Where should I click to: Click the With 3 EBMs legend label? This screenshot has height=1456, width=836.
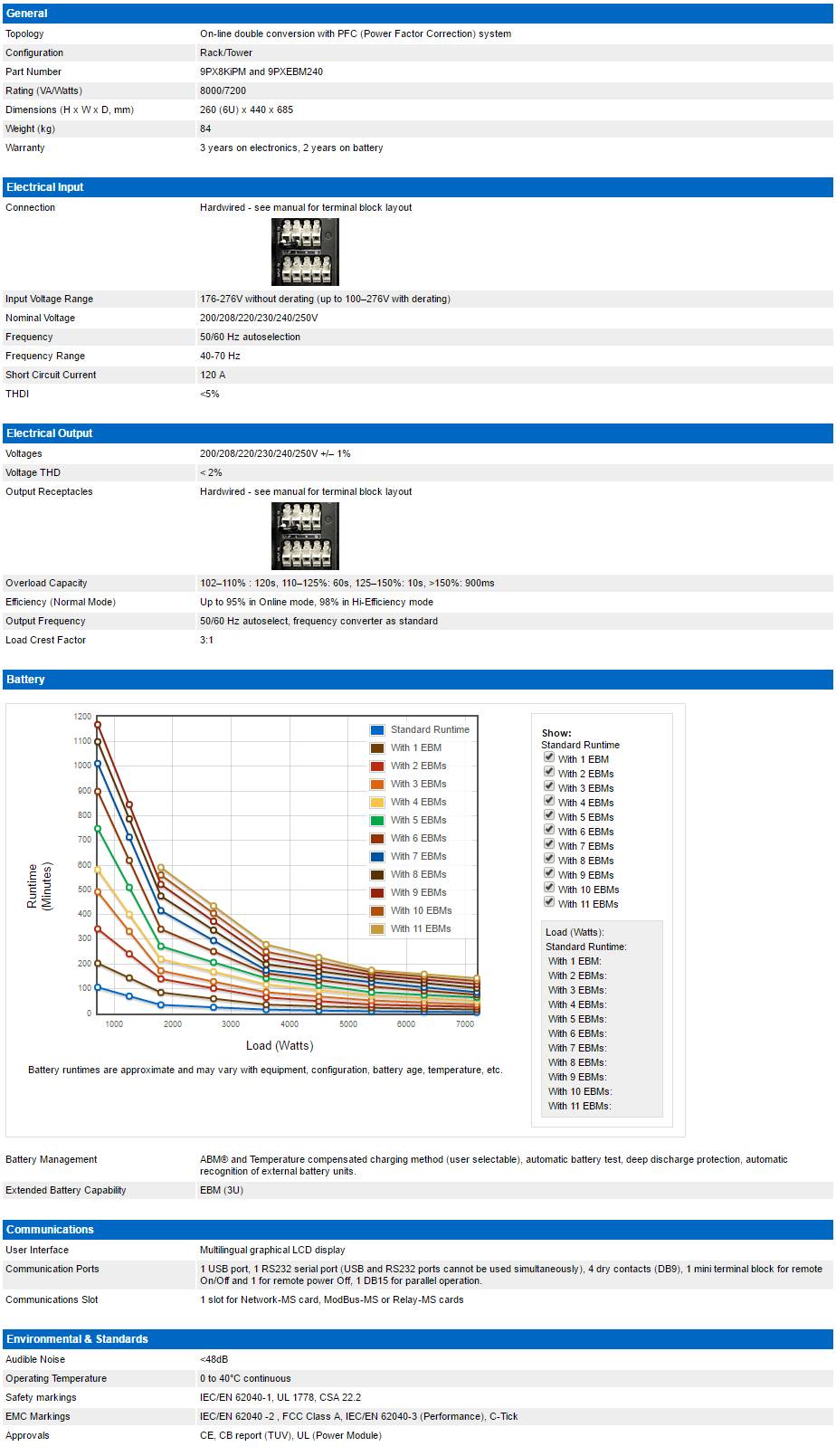click(418, 785)
